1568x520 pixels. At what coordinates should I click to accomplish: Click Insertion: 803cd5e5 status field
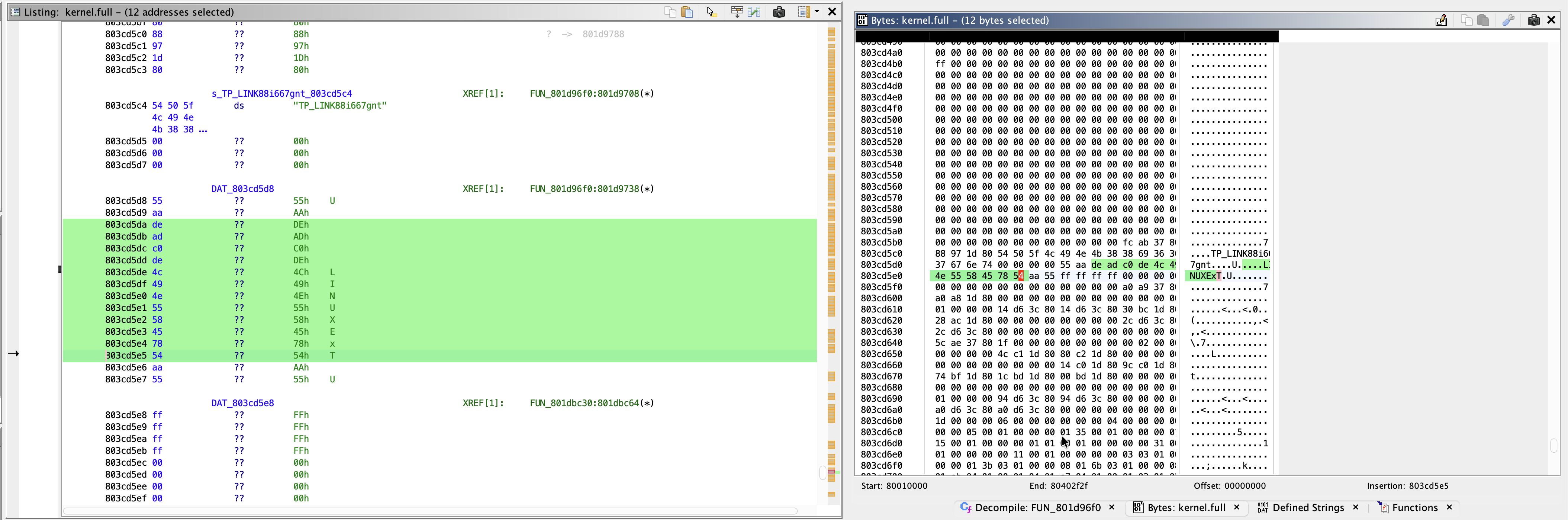coord(1407,486)
